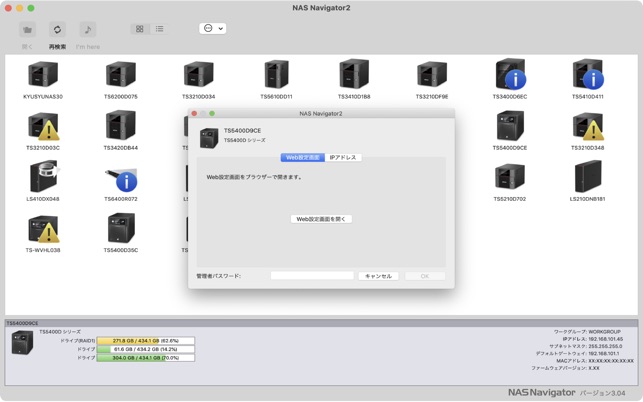Select the TS3210D03C device with warning
This screenshot has height=402, width=643.
click(43, 130)
